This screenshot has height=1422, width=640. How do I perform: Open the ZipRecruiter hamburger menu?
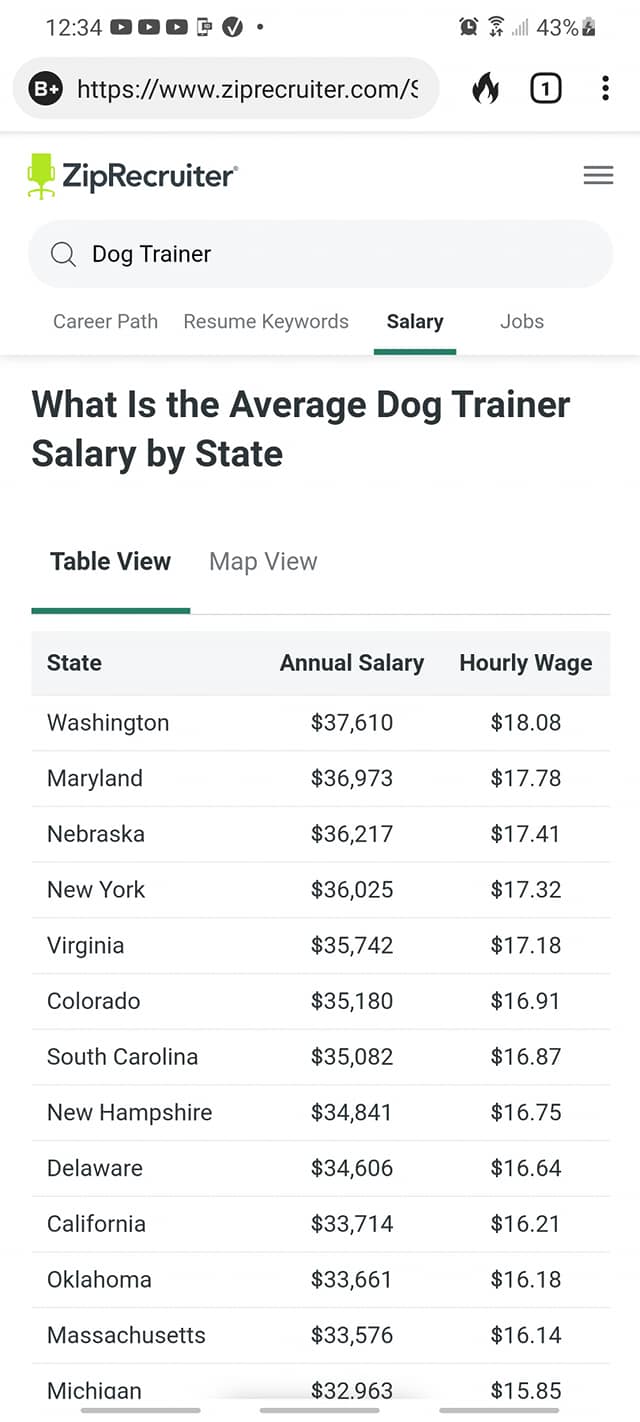[x=598, y=176]
